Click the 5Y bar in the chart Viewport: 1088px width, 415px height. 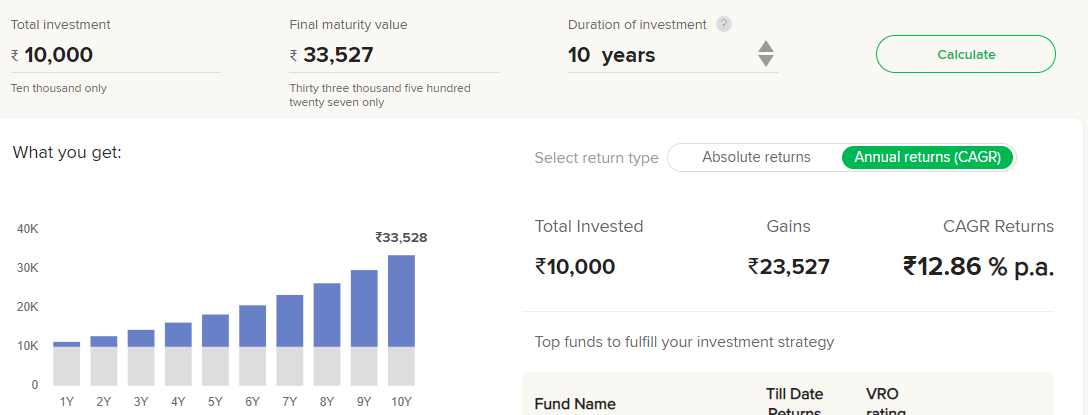215,350
